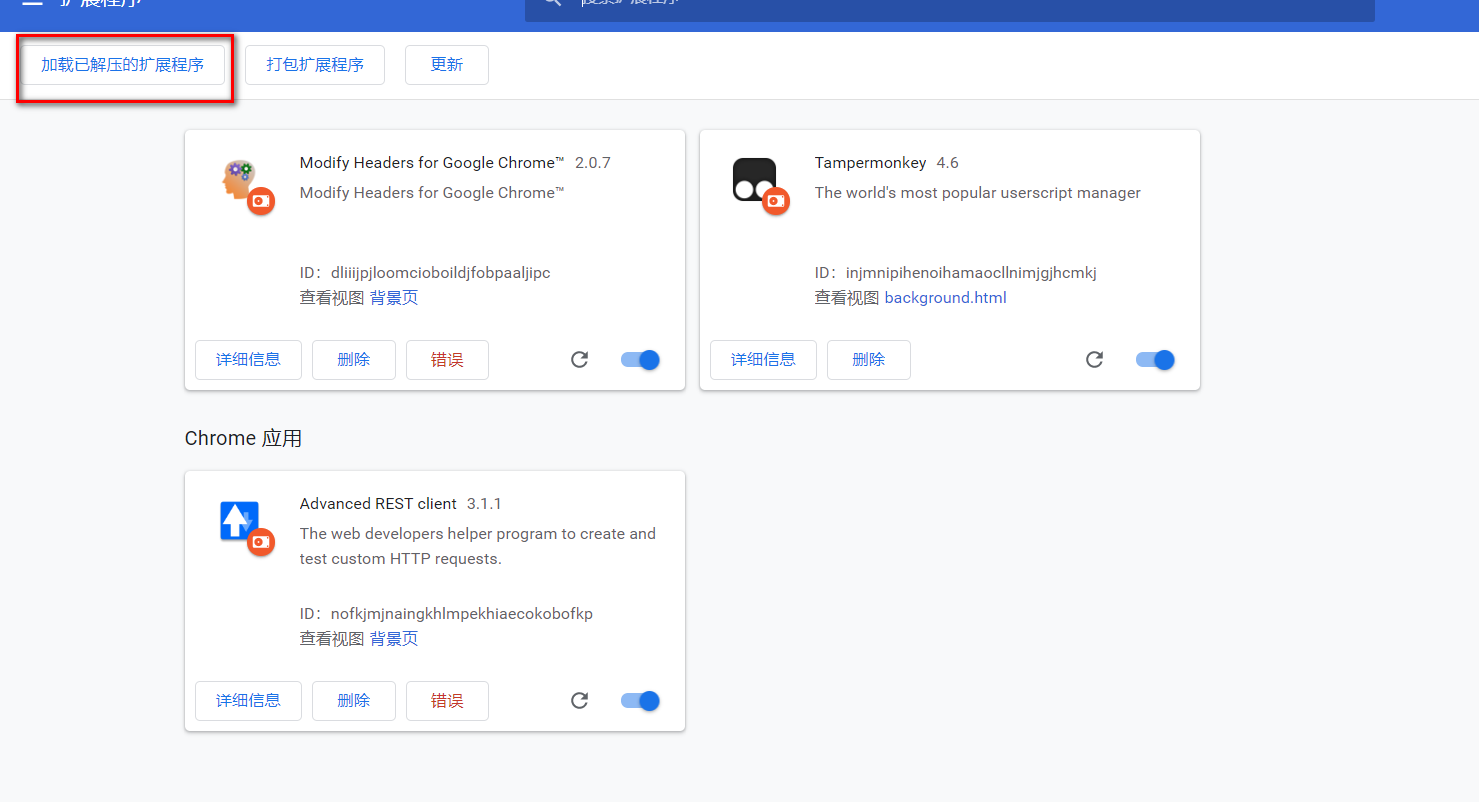
Task: Turn off Advanced REST client toggle
Action: (640, 701)
